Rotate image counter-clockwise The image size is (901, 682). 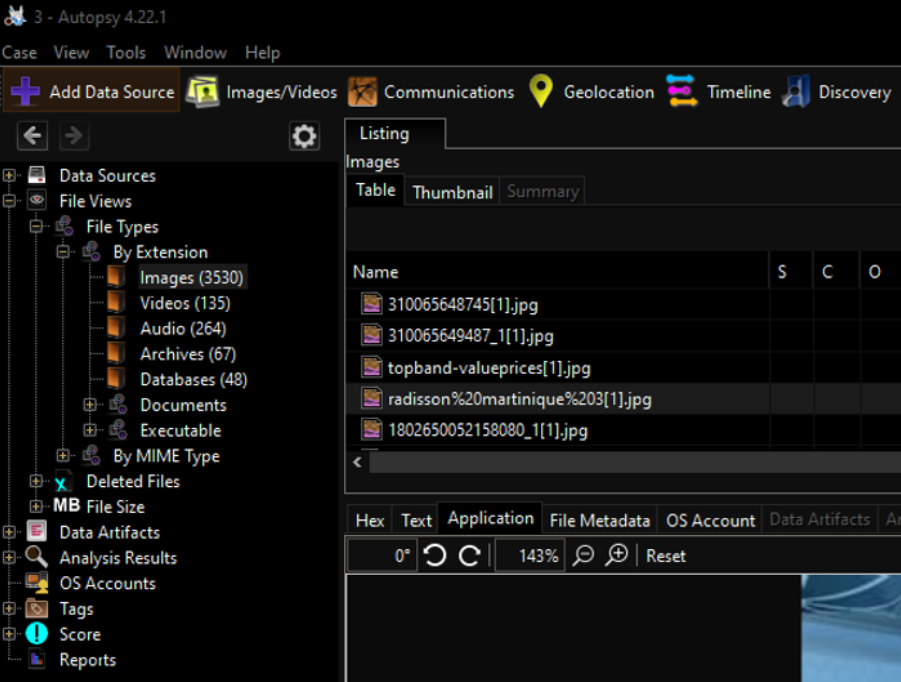pyautogui.click(x=435, y=556)
